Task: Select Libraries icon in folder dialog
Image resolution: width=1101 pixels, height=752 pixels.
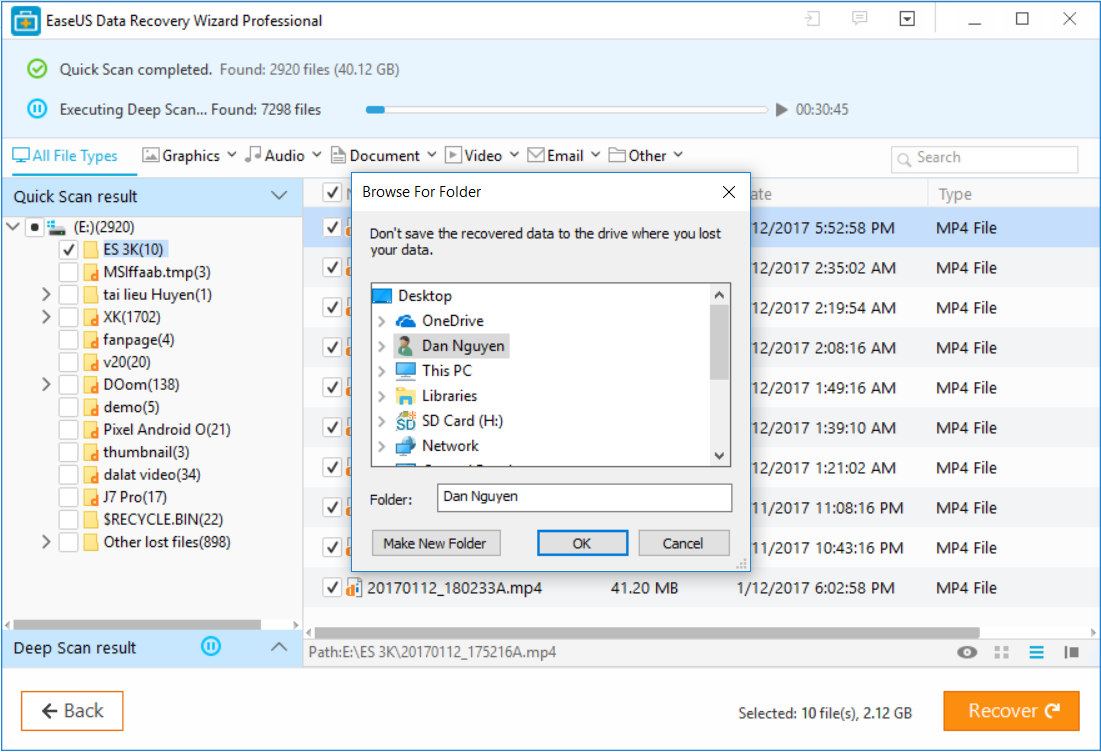Action: point(405,396)
